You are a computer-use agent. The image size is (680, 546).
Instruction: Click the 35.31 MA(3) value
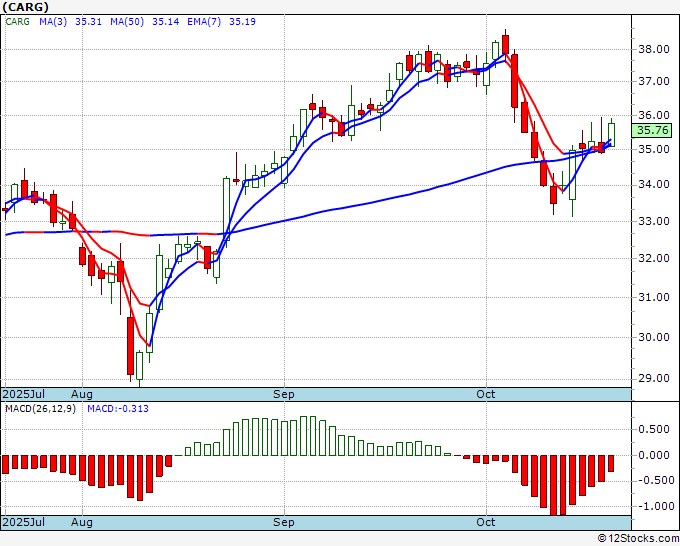coord(88,22)
